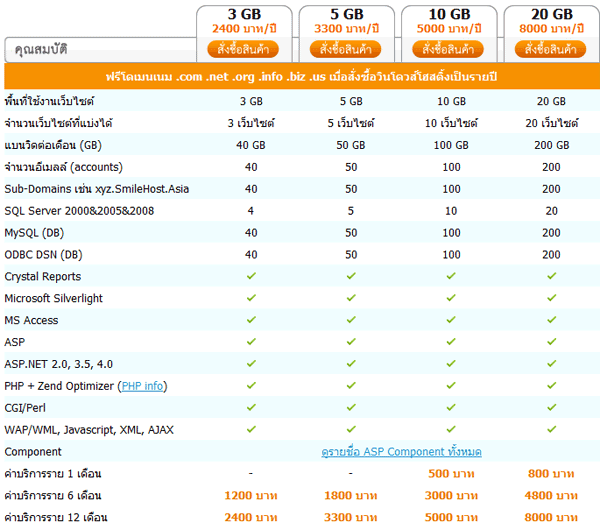Click MS Access checkmark for 5 GB plan

click(351, 320)
